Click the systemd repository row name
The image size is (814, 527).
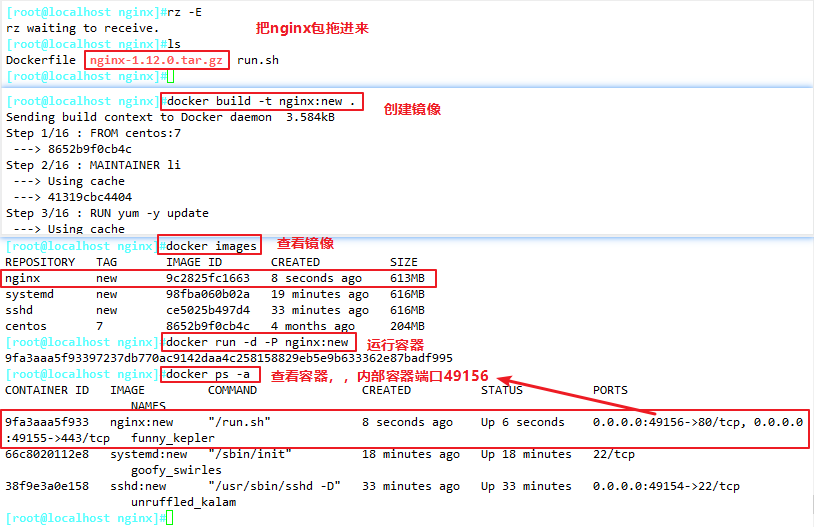tap(30, 294)
